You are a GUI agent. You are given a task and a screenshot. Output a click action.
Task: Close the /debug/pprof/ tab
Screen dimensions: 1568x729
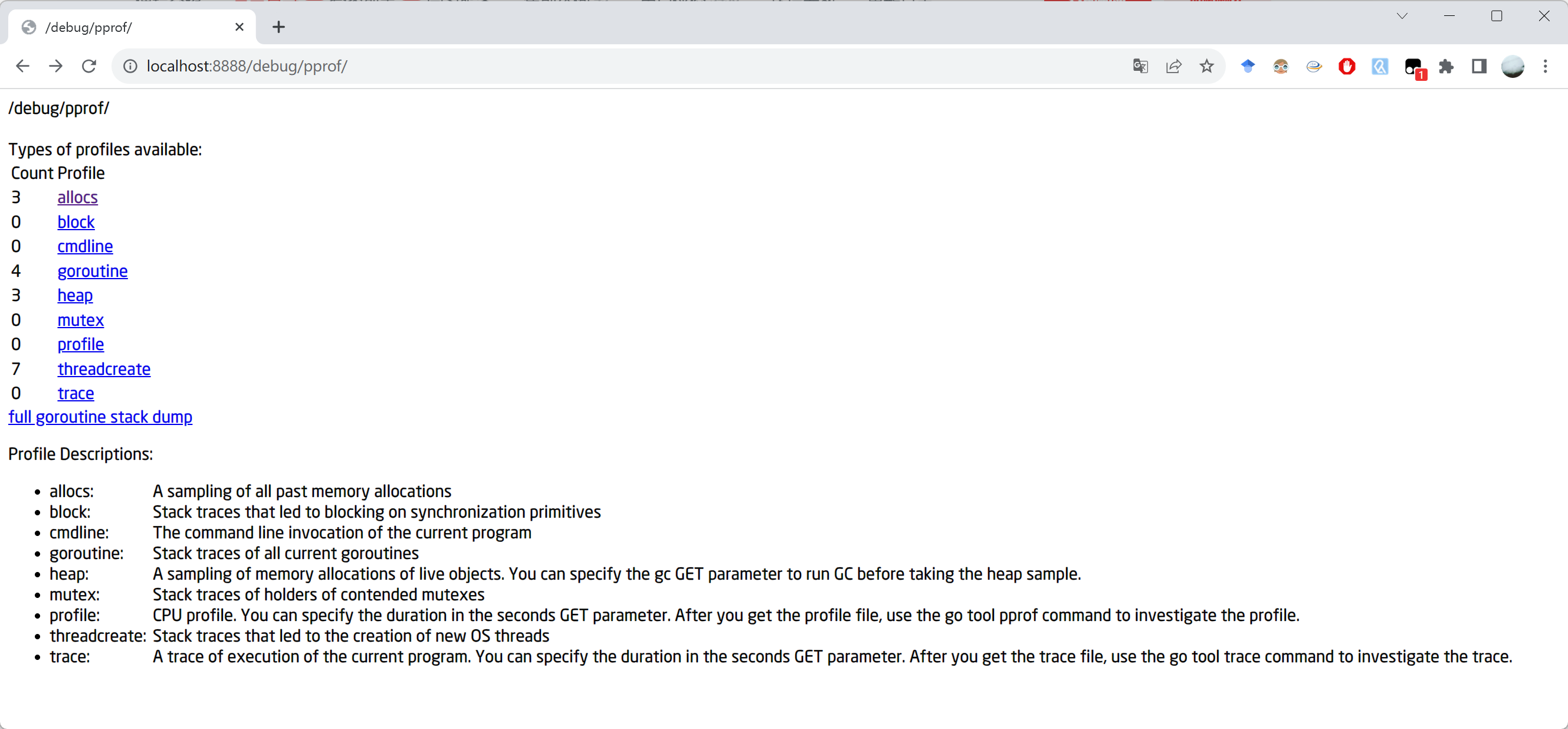[x=240, y=27]
